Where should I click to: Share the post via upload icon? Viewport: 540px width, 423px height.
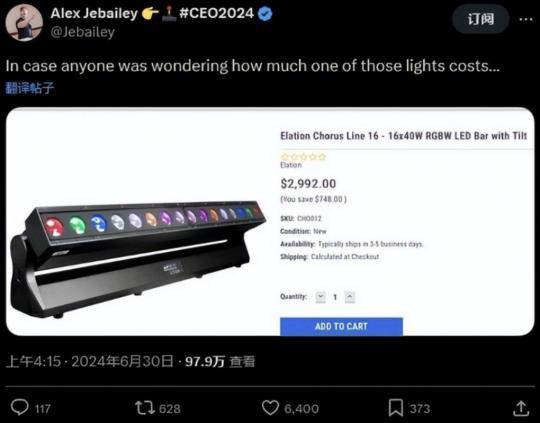pyautogui.click(x=521, y=408)
